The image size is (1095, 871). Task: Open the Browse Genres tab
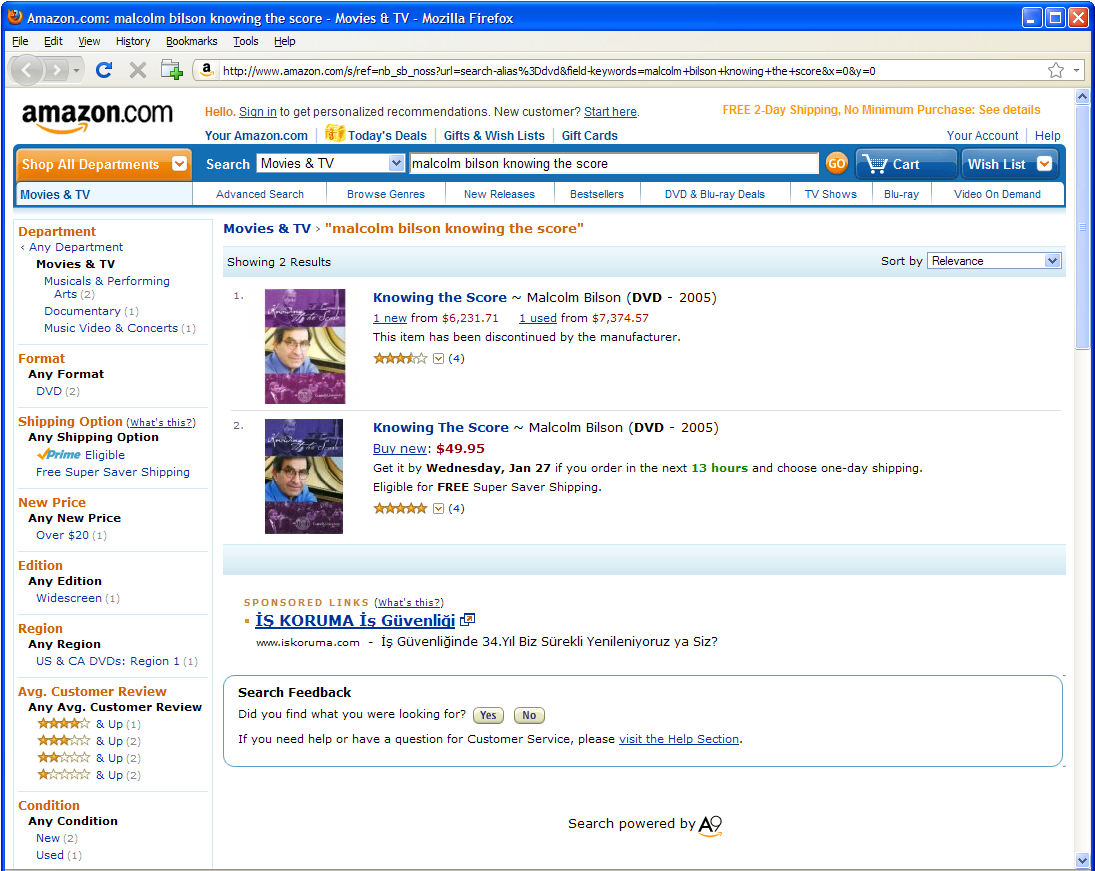point(385,194)
